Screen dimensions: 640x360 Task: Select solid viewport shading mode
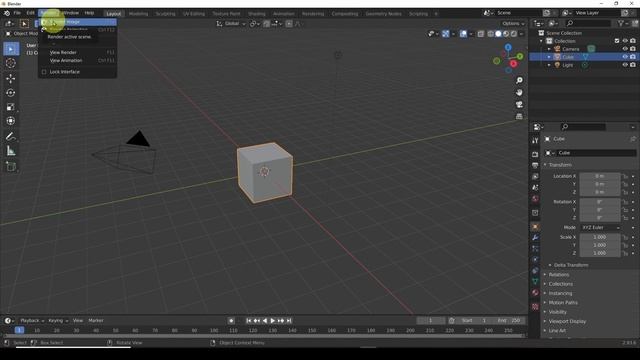point(498,34)
